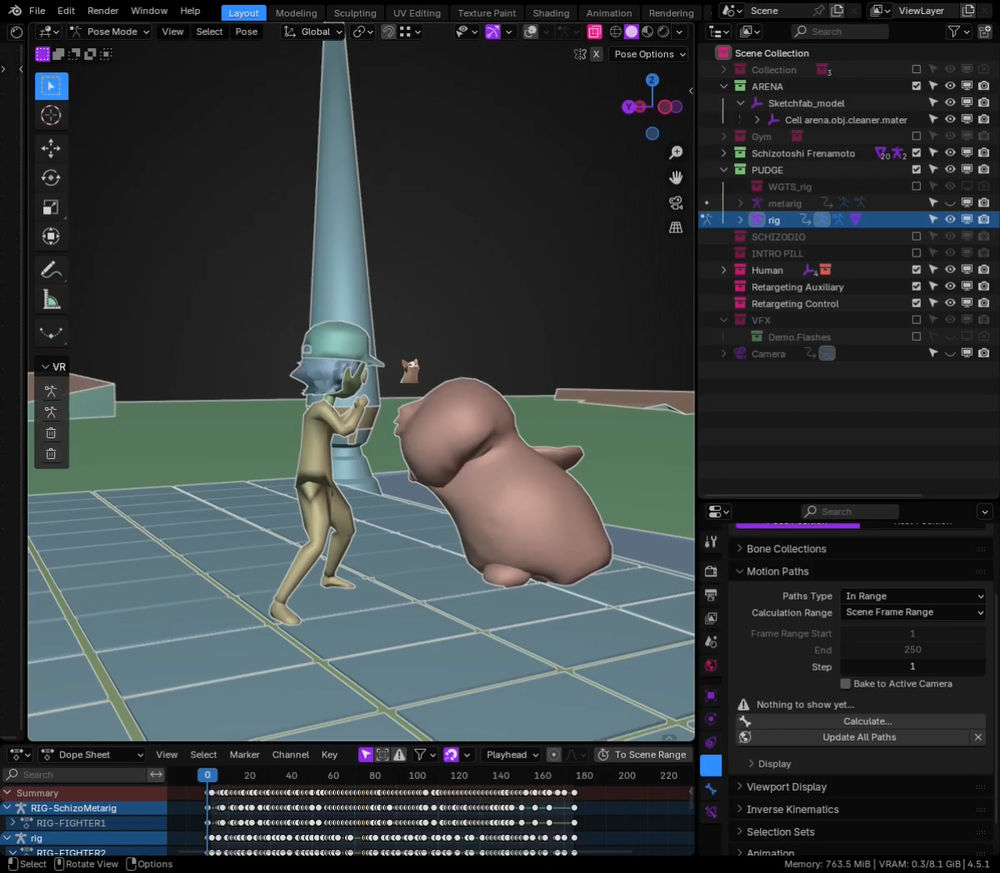This screenshot has height=873, width=1000.
Task: Expand the Bone Collections panel
Action: coord(786,548)
